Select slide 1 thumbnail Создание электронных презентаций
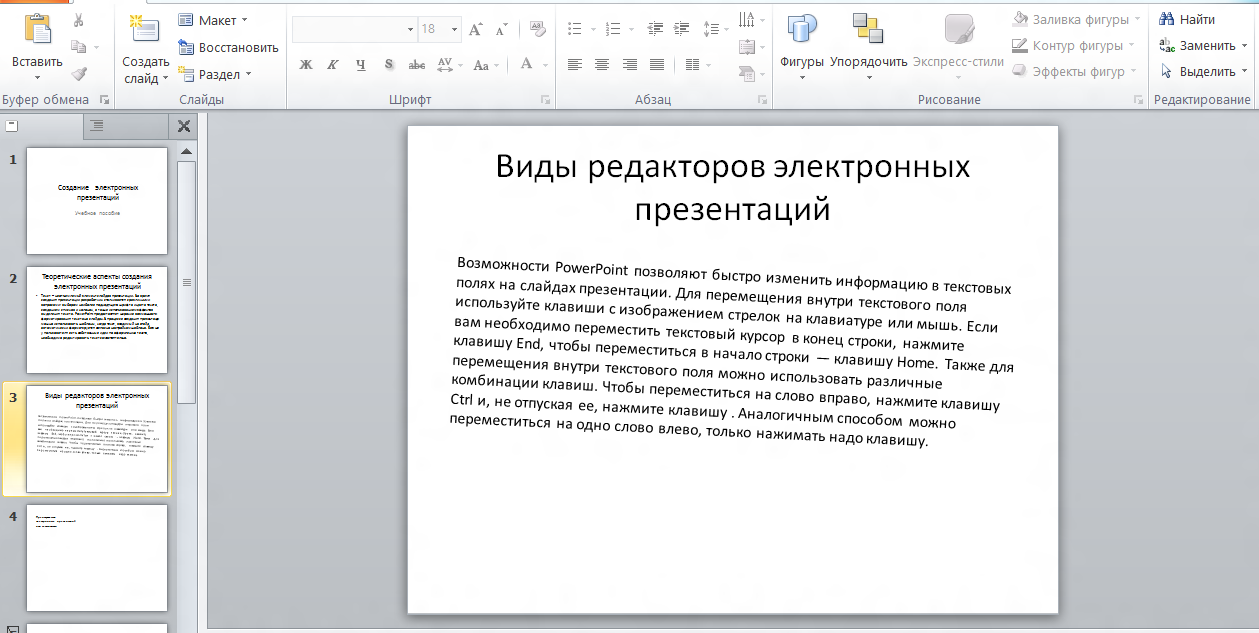Image resolution: width=1259 pixels, height=633 pixels. point(97,200)
